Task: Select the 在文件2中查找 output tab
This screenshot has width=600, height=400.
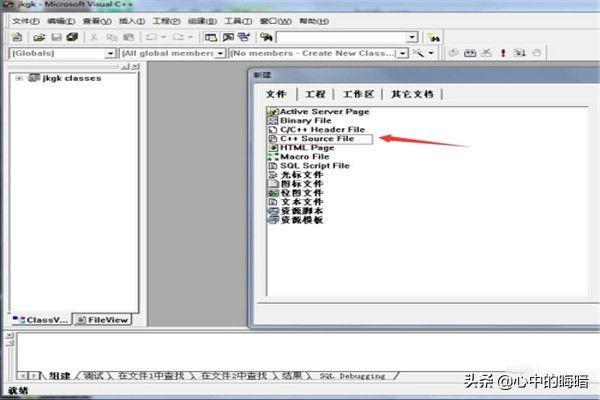Action: click(x=233, y=376)
